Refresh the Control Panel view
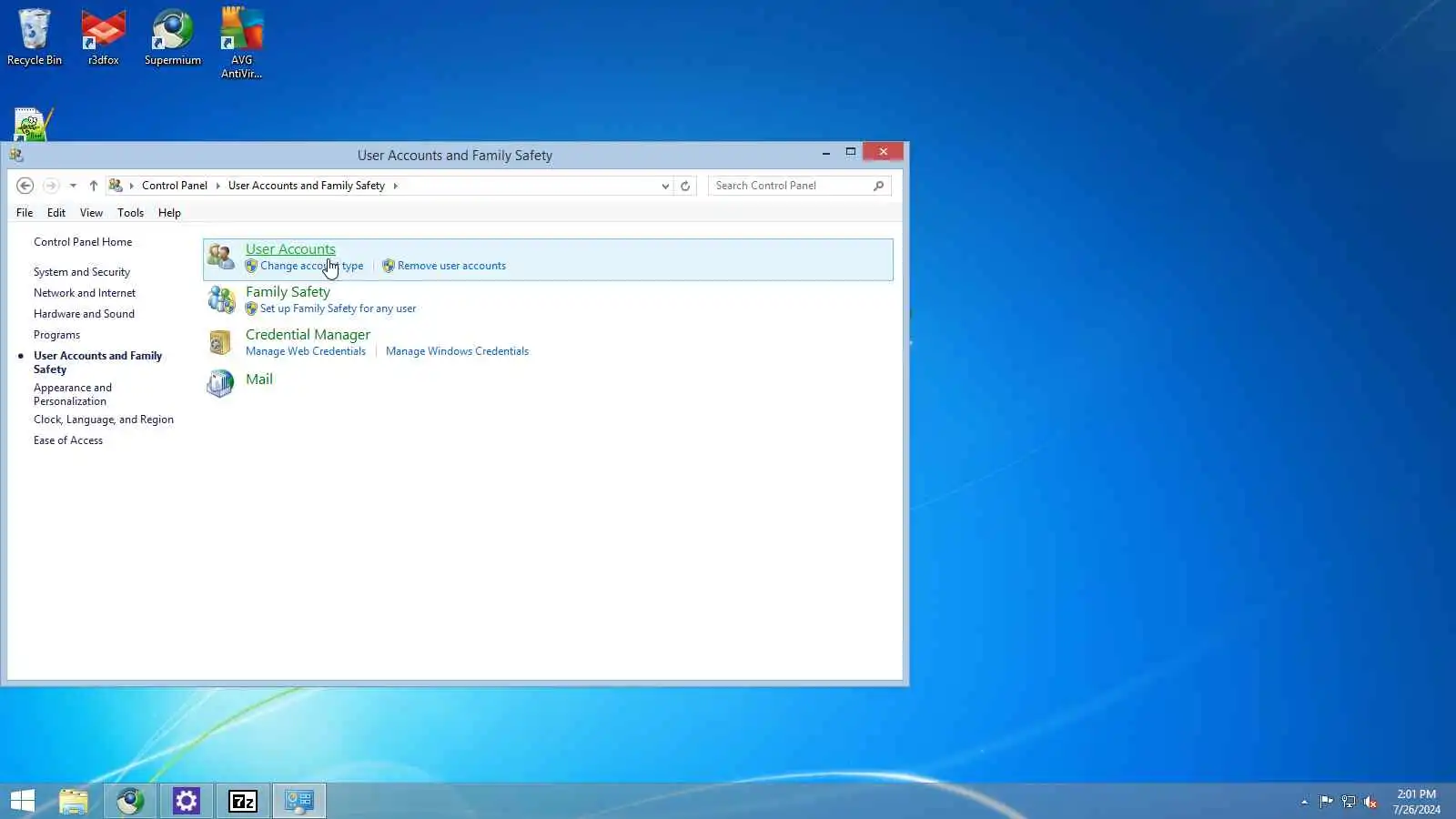Image resolution: width=1456 pixels, height=819 pixels. pos(685,186)
